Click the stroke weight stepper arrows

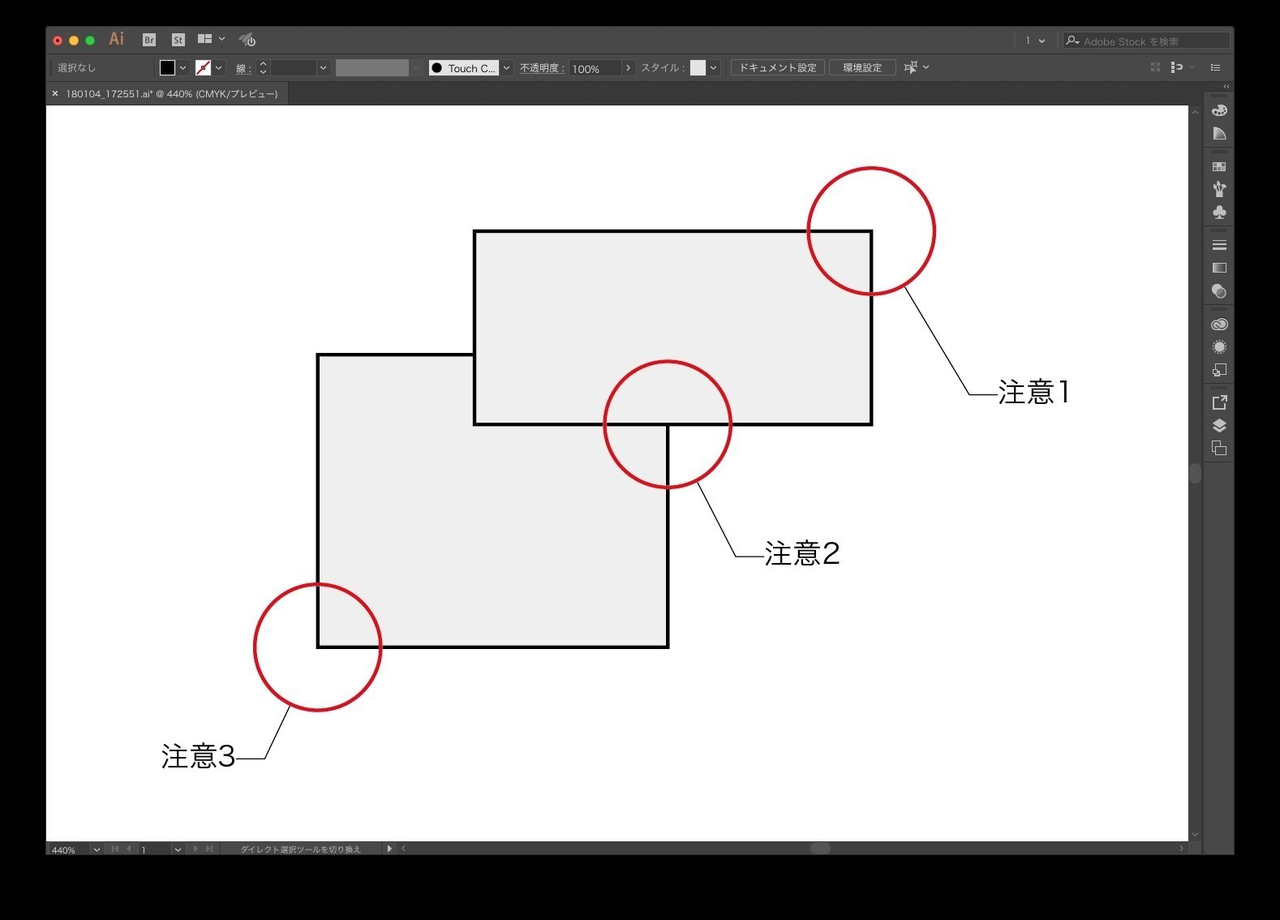263,68
